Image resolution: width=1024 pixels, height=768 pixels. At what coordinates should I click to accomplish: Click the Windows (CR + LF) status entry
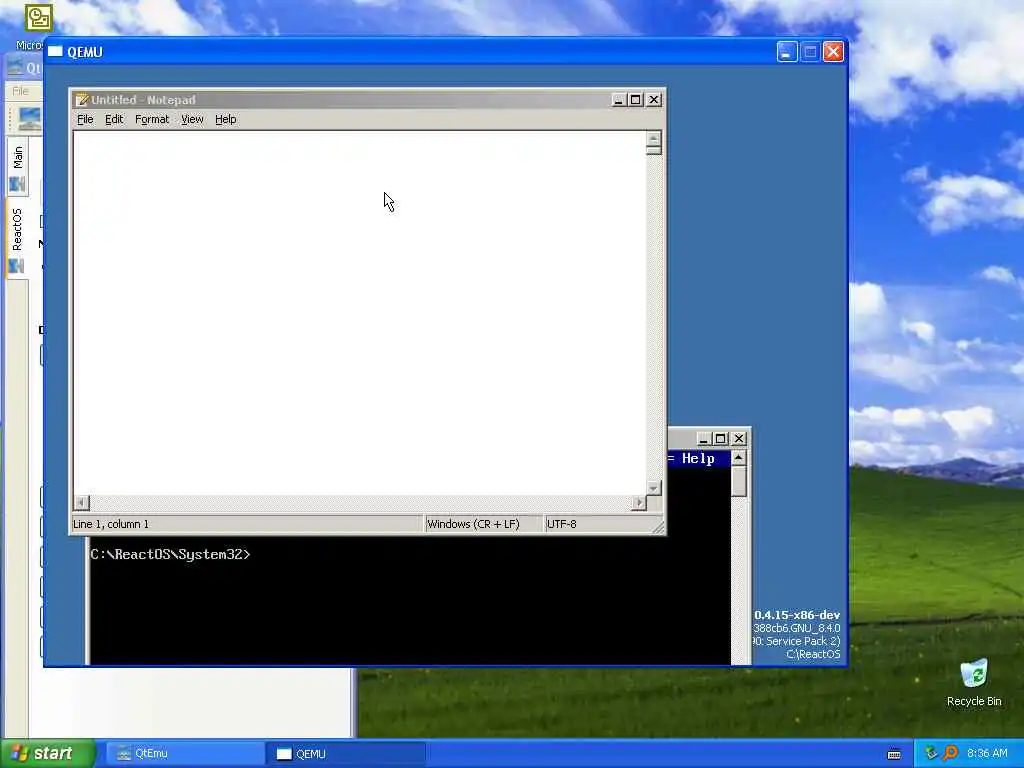coord(473,524)
